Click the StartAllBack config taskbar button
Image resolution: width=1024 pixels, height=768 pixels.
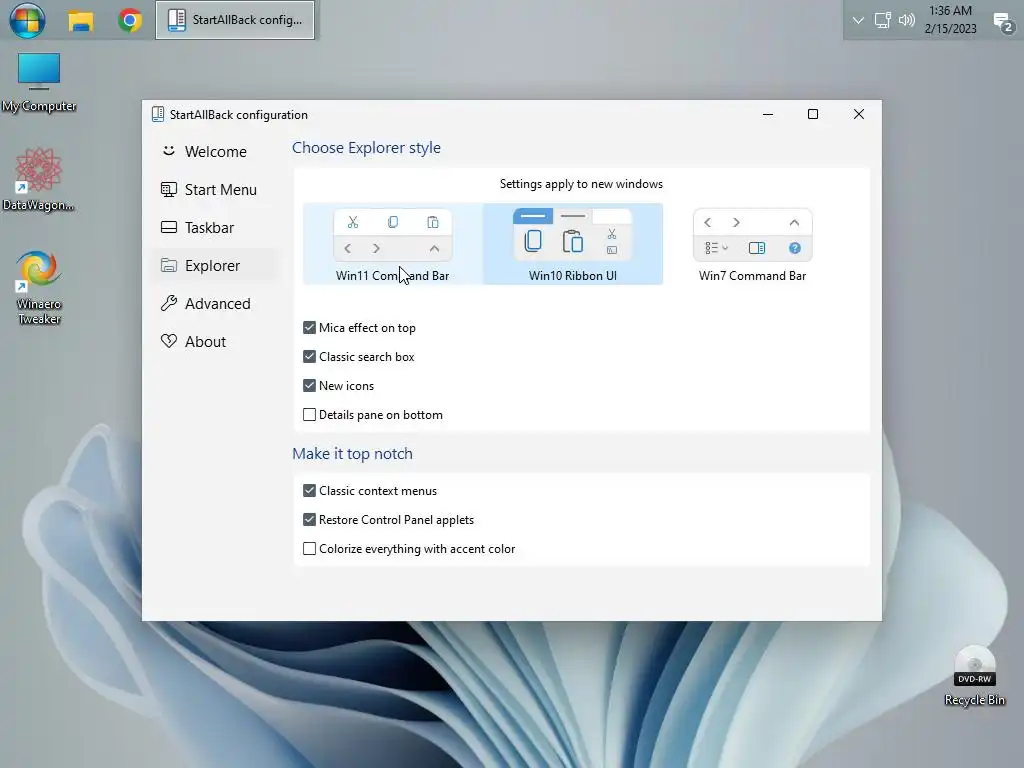[x=235, y=20]
